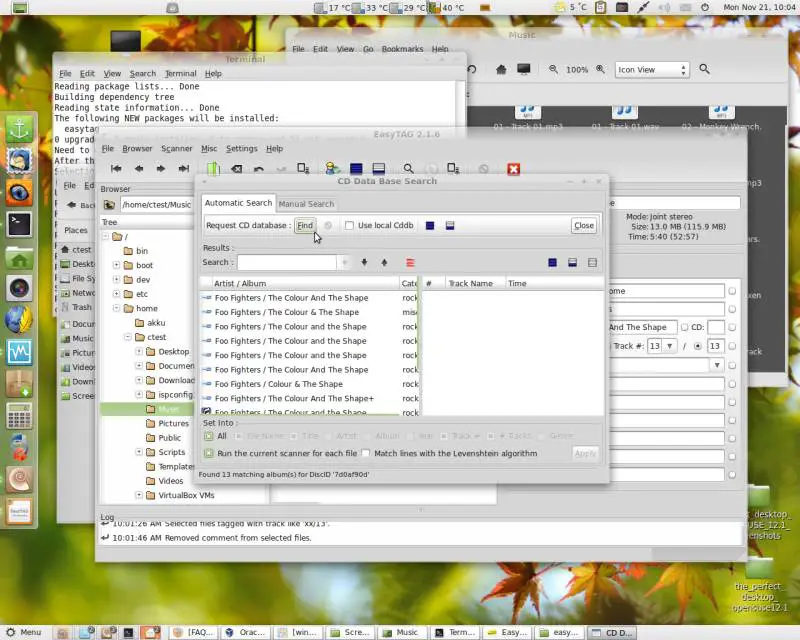This screenshot has height=640, width=800.
Task: Click the invert lines selection icon in Results row
Action: 572,262
